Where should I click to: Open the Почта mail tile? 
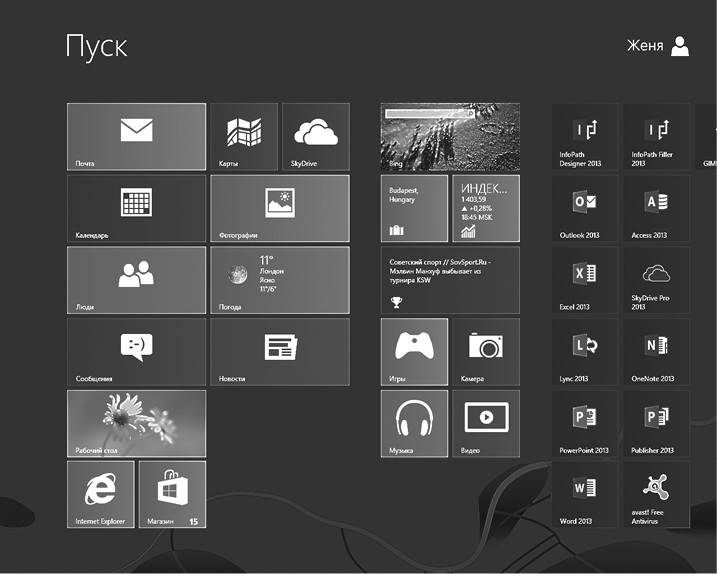point(136,137)
